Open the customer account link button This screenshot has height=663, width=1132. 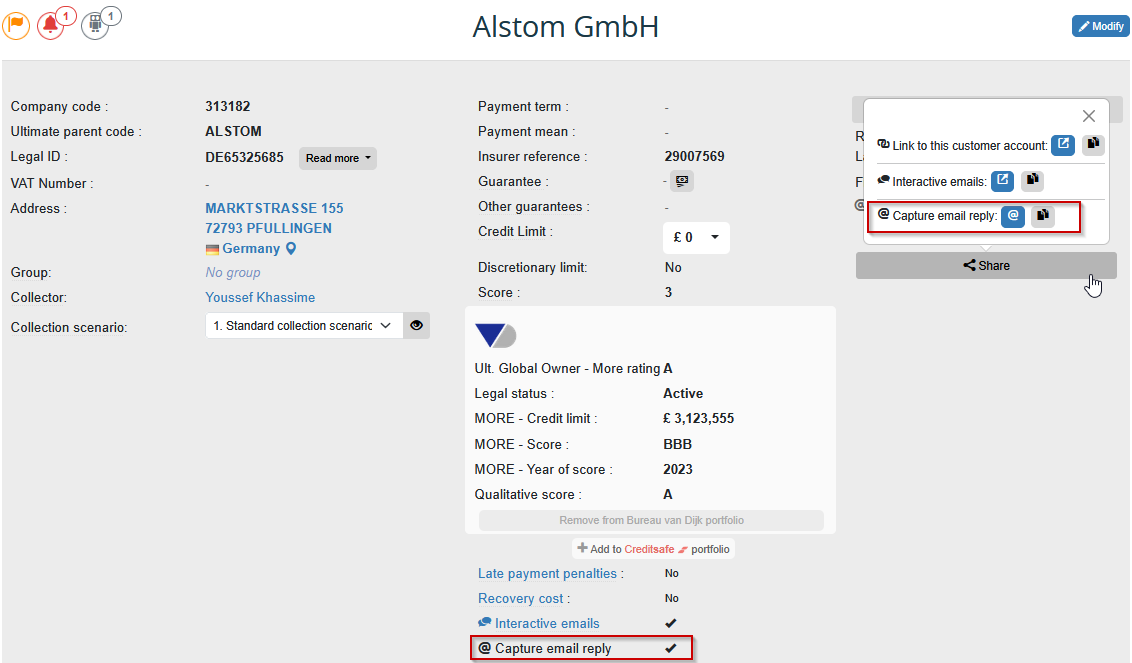click(1062, 145)
